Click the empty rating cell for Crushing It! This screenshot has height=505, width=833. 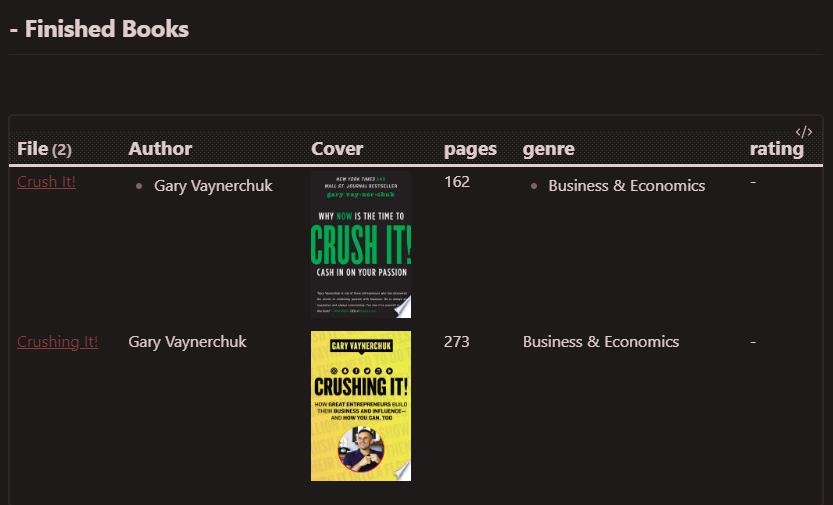pyautogui.click(x=753, y=342)
